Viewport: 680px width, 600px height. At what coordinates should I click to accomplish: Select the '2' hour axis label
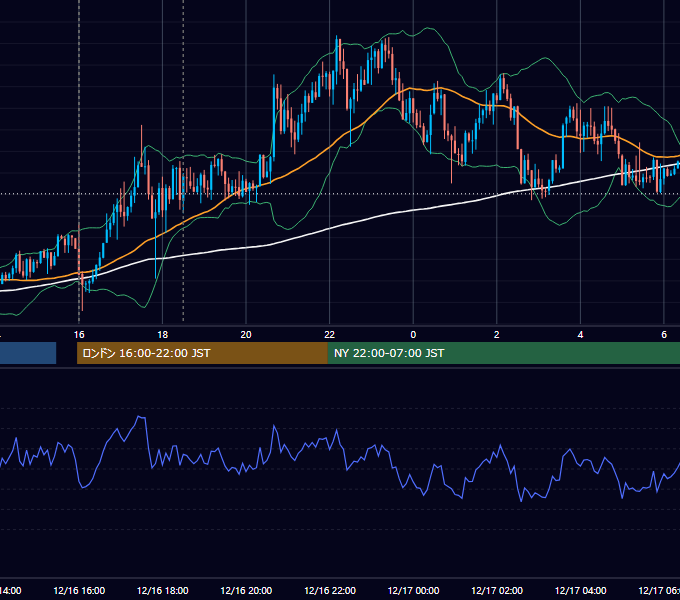pos(497,335)
